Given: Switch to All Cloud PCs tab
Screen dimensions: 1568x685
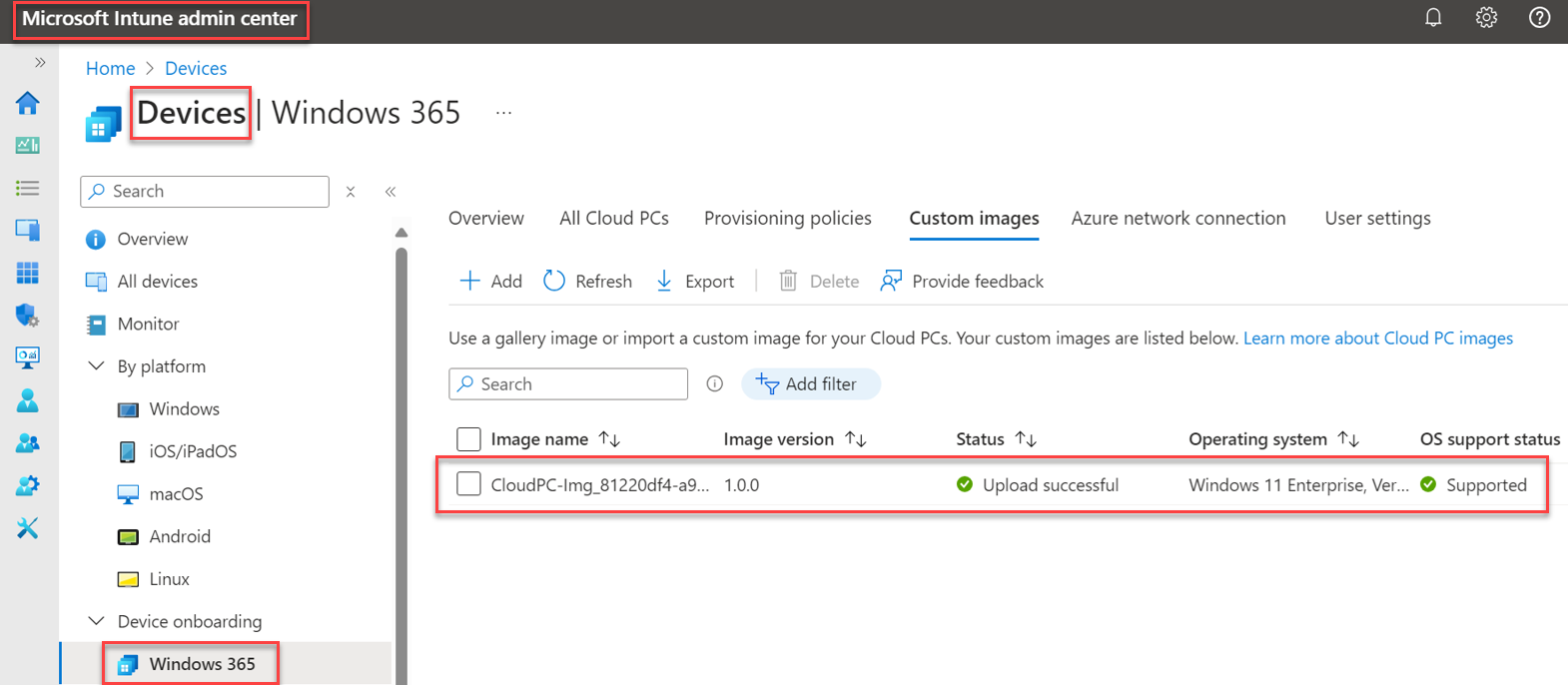Looking at the screenshot, I should pos(614,218).
